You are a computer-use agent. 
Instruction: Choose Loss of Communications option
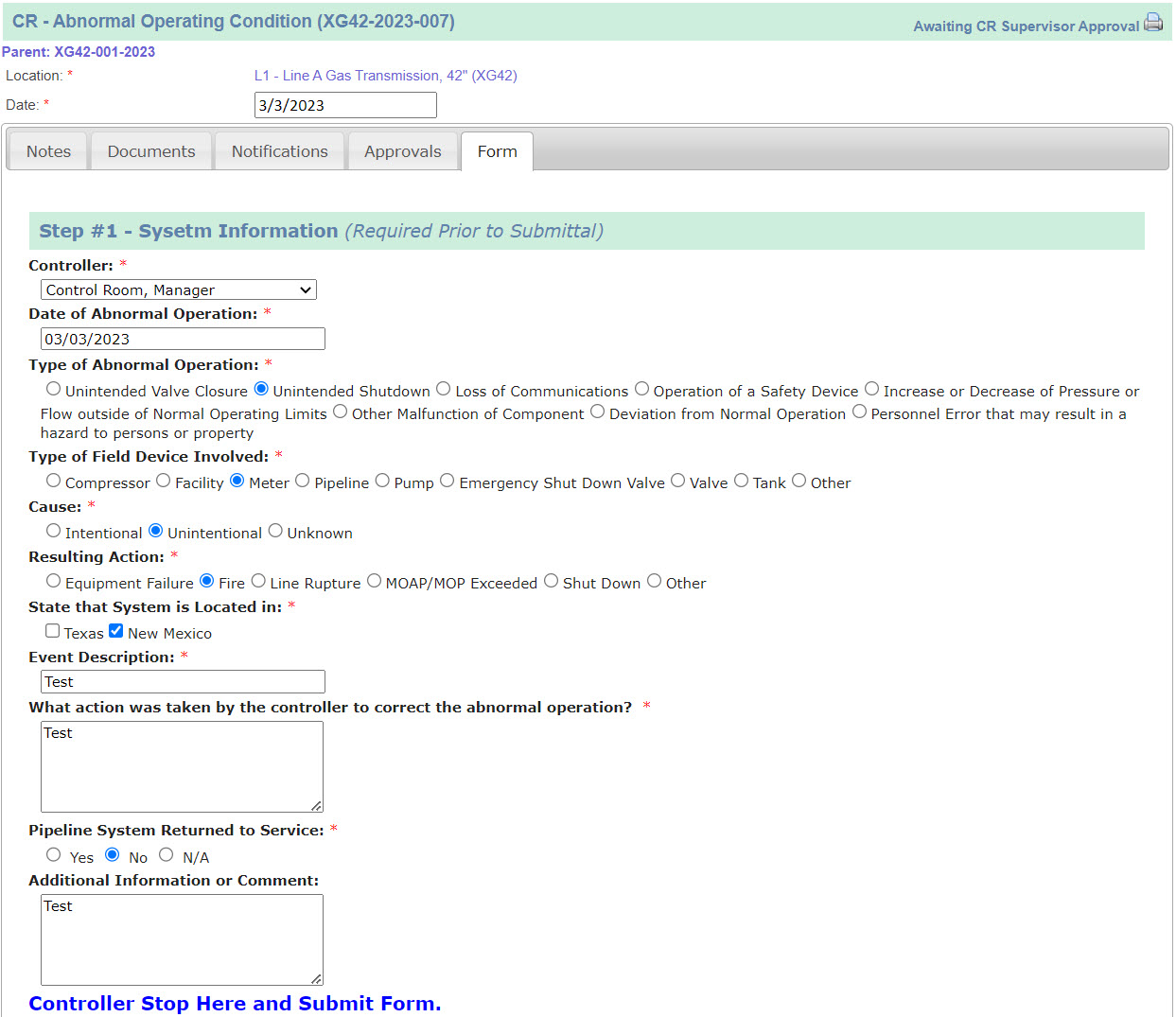pos(444,389)
